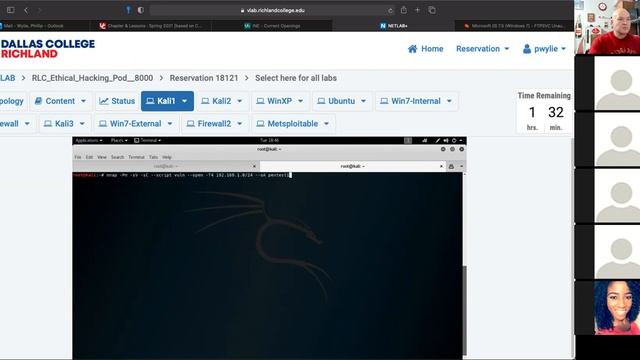Add a new Safari tab with plus icon

click(x=417, y=10)
